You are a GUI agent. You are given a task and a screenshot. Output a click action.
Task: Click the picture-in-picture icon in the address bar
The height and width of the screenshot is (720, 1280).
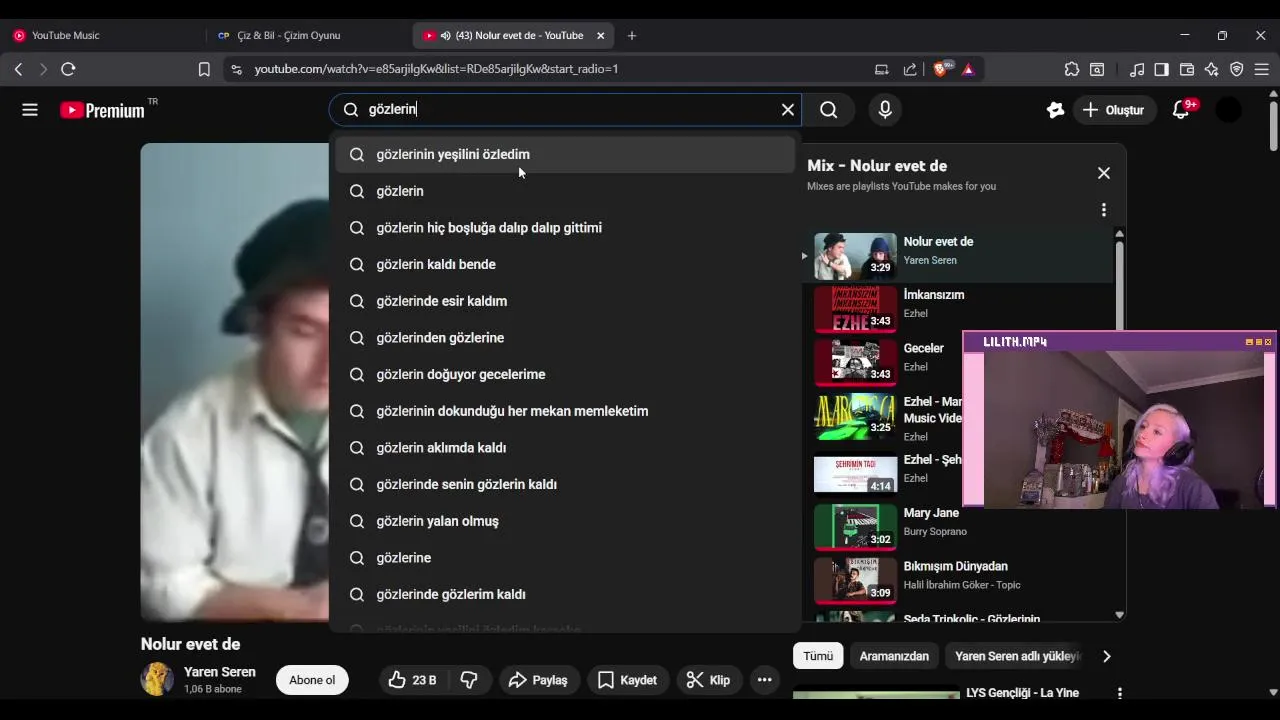(x=881, y=69)
